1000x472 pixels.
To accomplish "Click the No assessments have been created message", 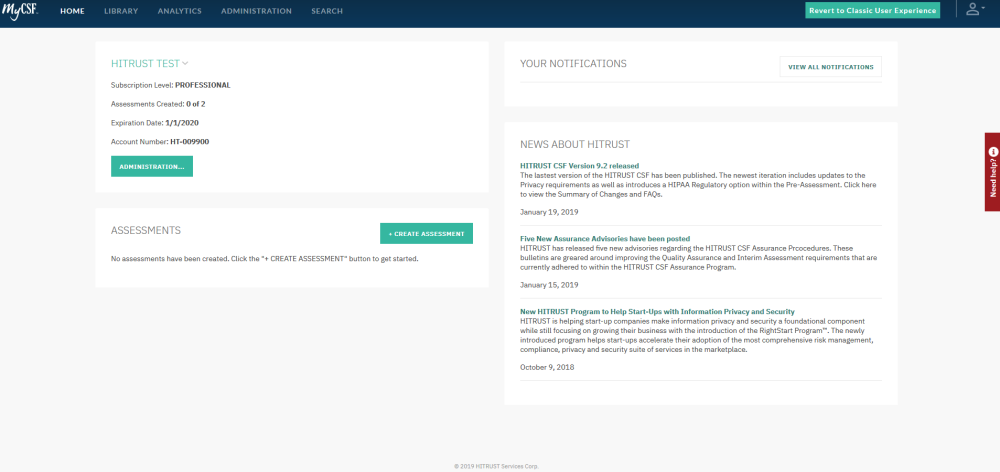I will (264, 260).
